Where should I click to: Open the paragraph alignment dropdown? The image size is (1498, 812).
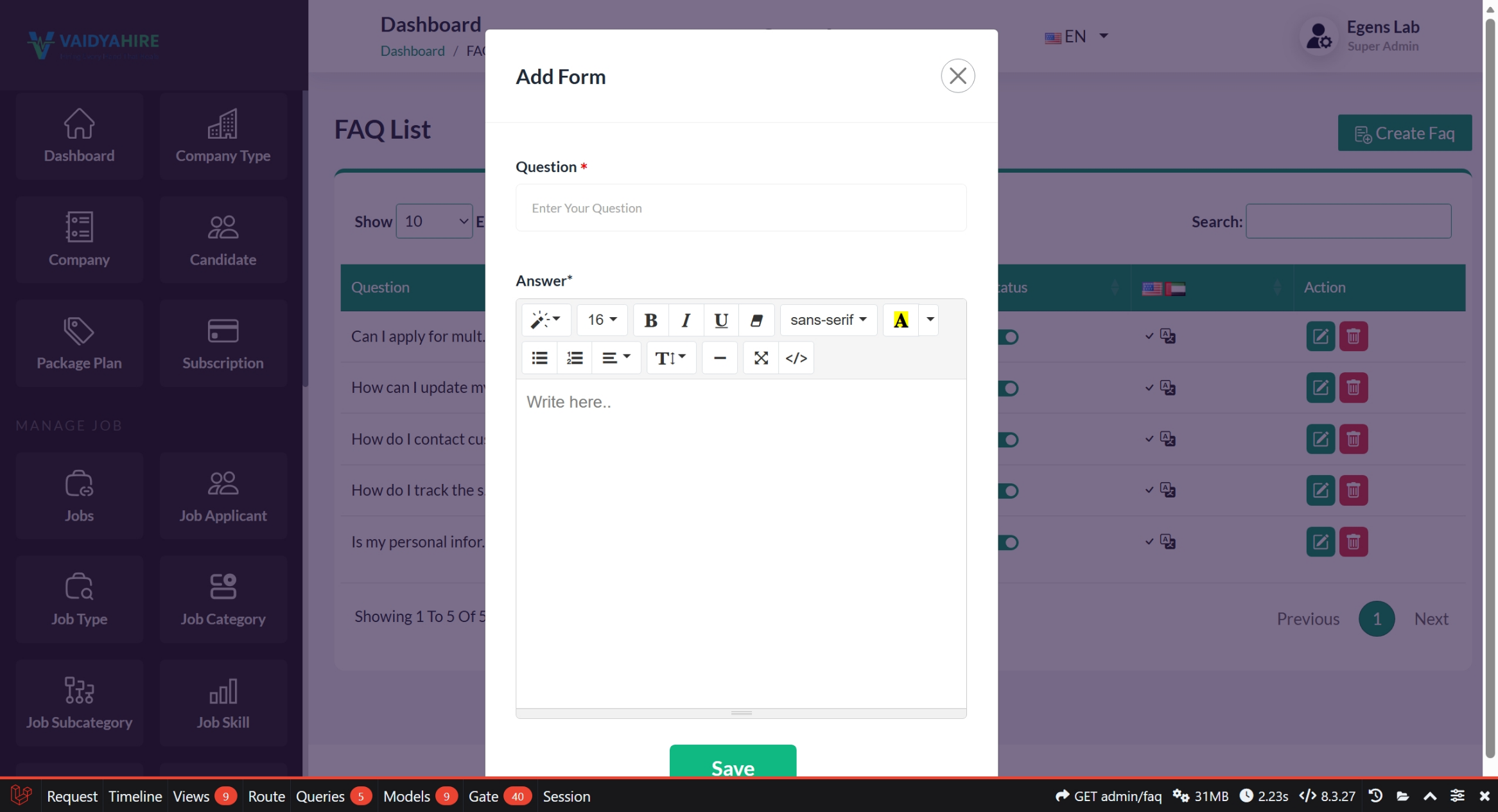(x=615, y=358)
